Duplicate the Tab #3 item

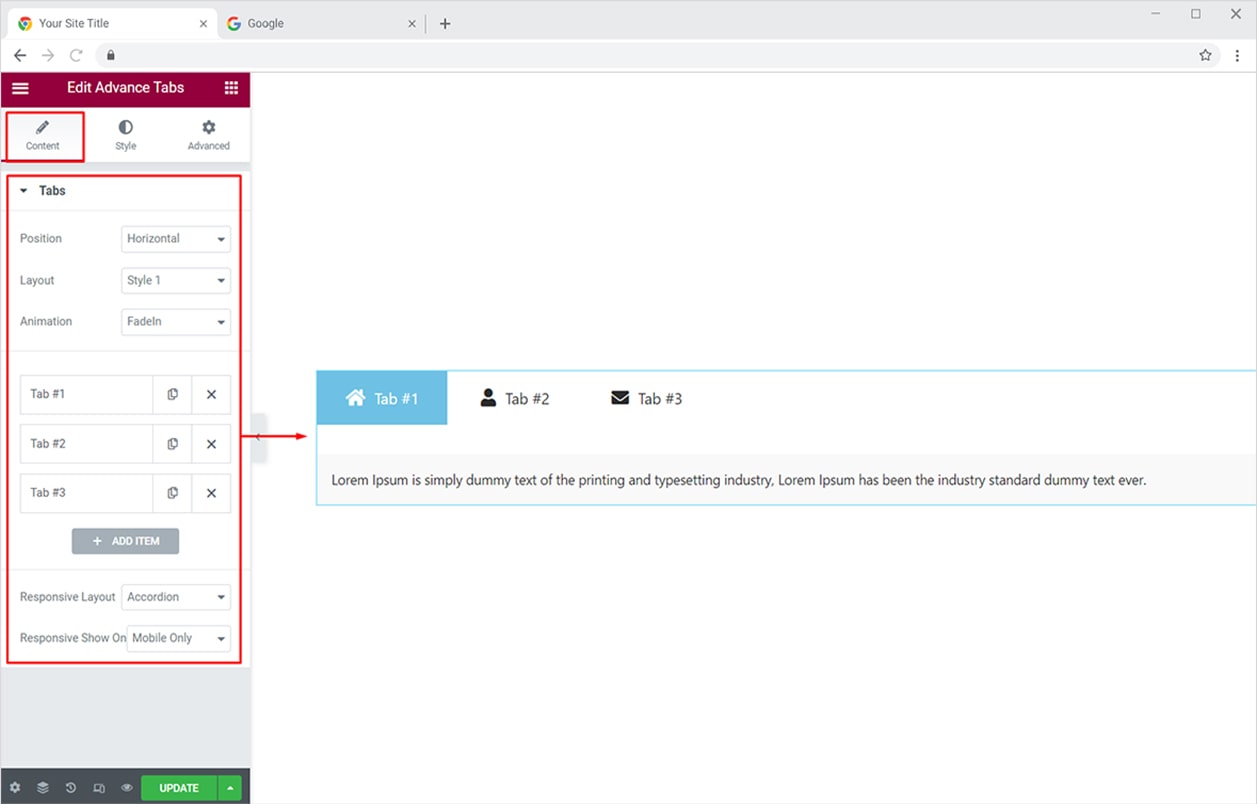[172, 493]
